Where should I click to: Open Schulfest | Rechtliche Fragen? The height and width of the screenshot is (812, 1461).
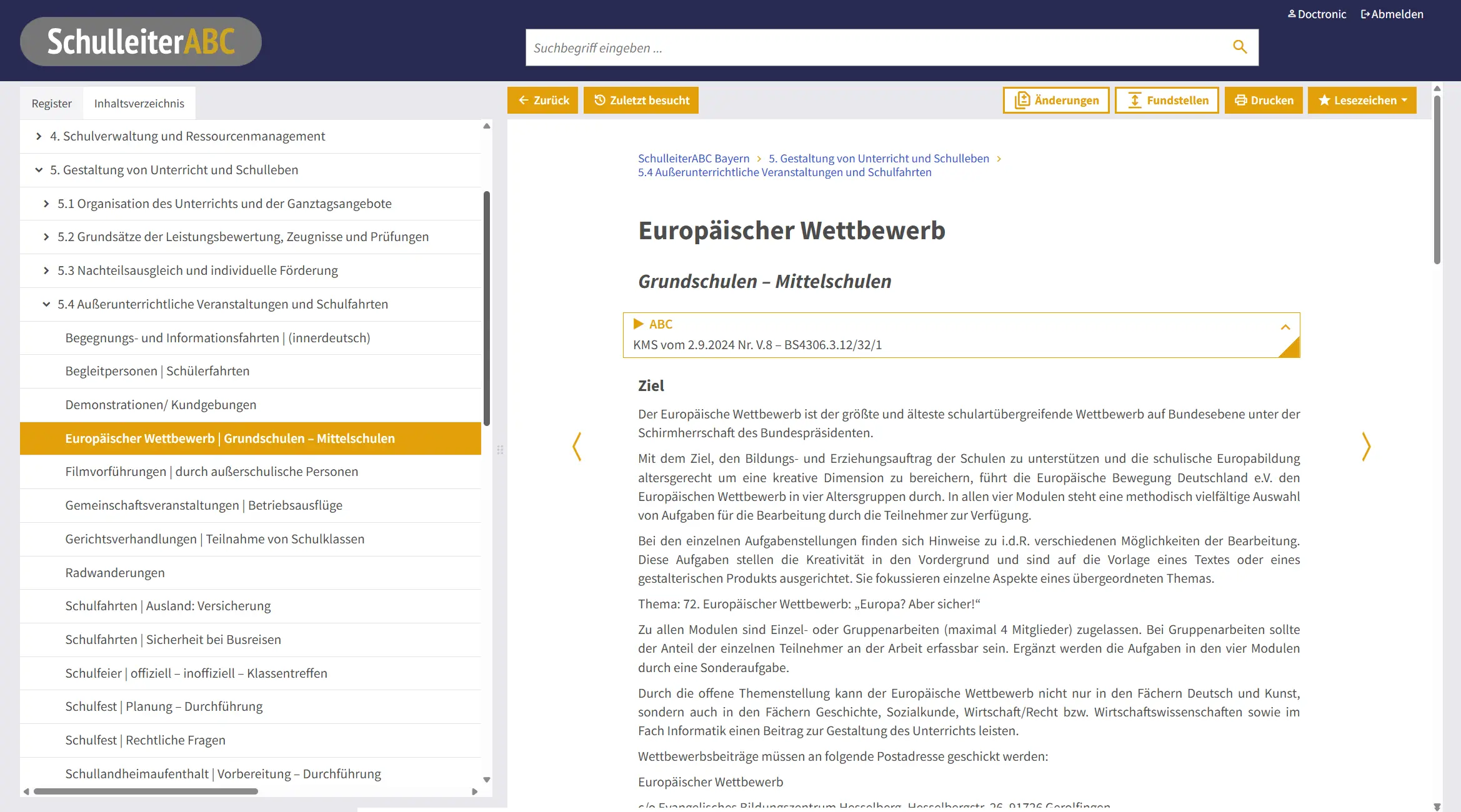coord(251,740)
